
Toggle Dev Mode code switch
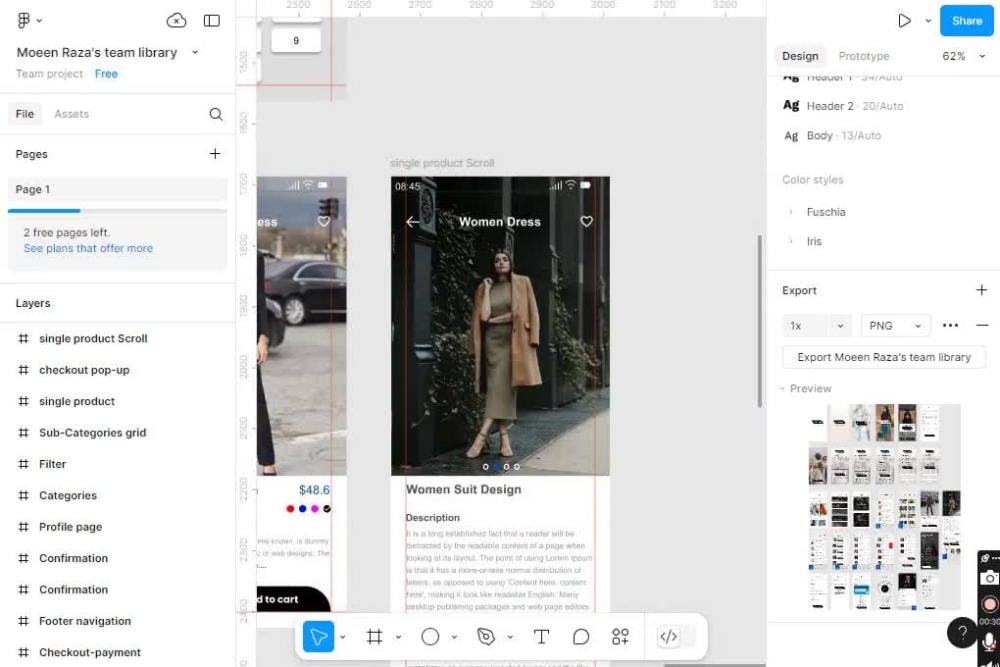coord(669,636)
